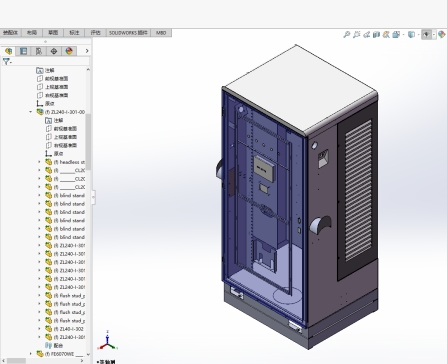Select the headless component row
Image resolution: width=447 pixels, height=364 pixels.
coord(65,162)
